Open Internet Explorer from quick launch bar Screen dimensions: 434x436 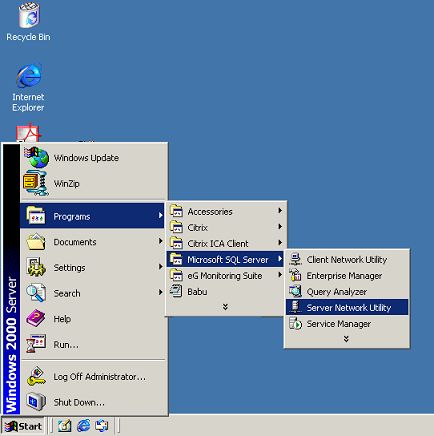83,426
